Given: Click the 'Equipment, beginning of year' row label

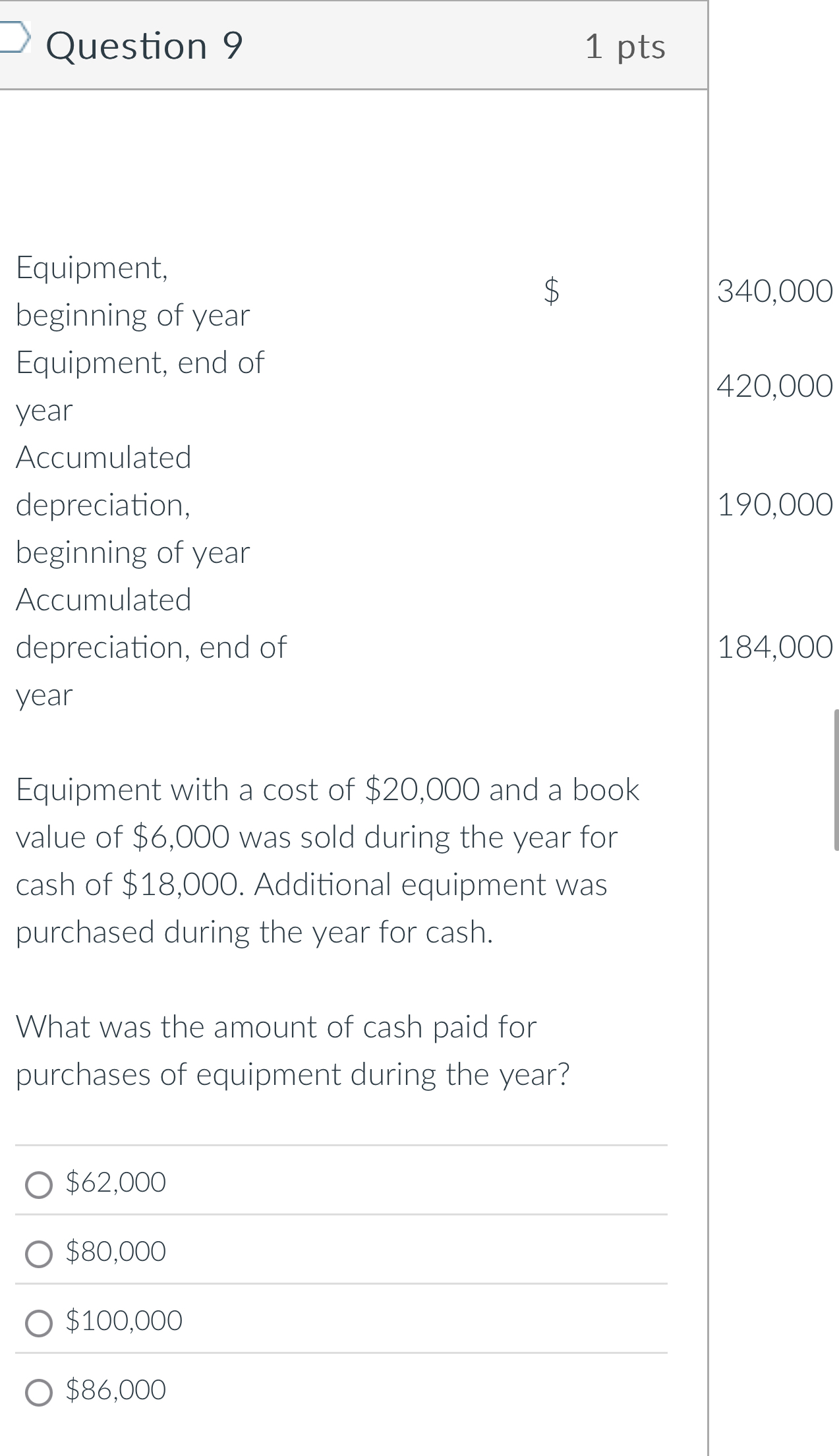Looking at the screenshot, I should point(133,291).
